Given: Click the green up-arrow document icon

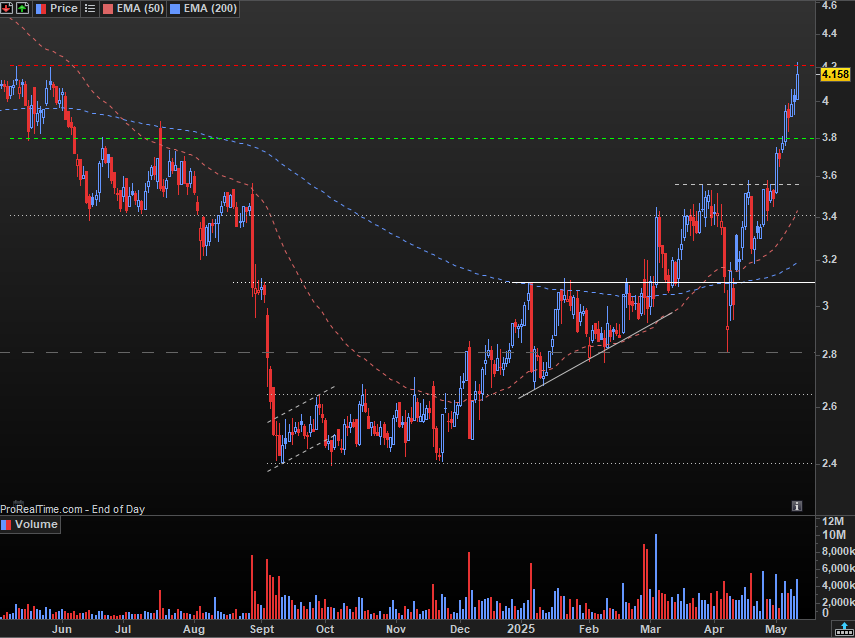Looking at the screenshot, I should click(22, 8).
